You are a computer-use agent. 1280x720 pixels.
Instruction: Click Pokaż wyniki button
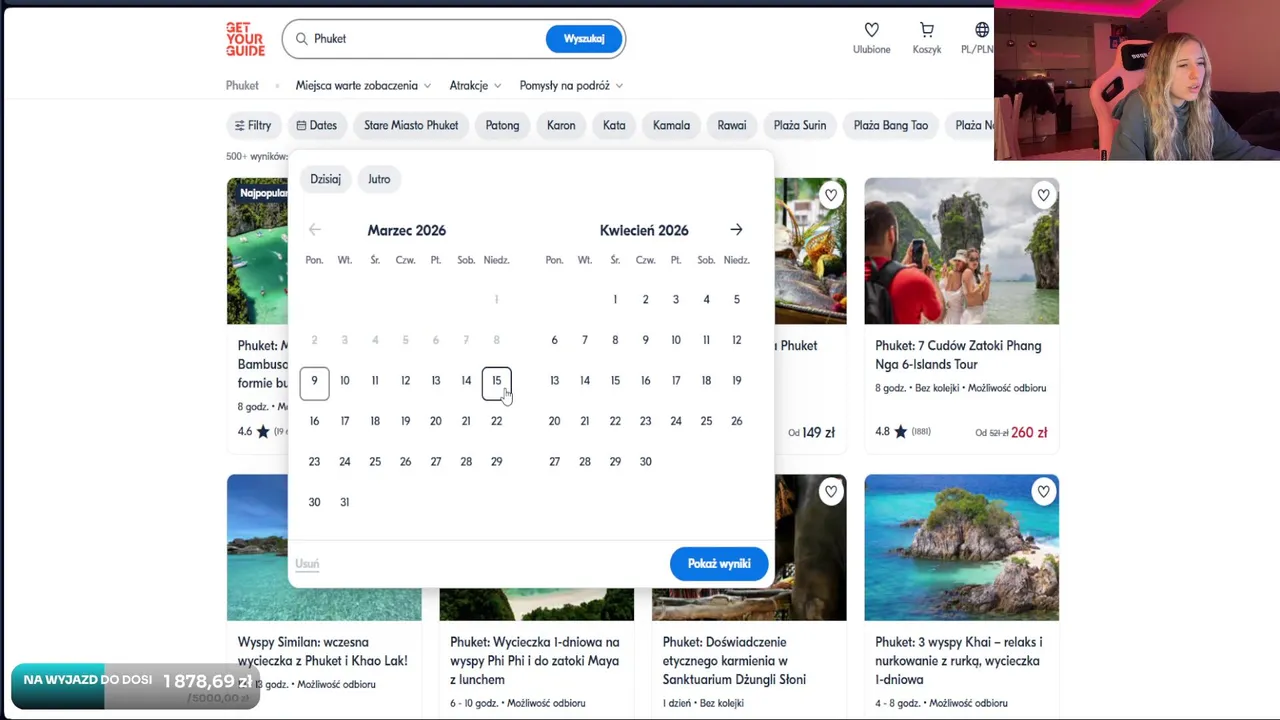click(x=719, y=564)
